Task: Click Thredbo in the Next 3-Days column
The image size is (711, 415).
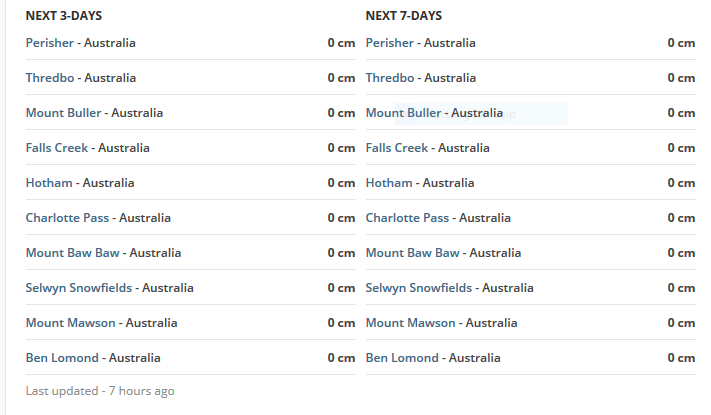Action: tap(52, 78)
